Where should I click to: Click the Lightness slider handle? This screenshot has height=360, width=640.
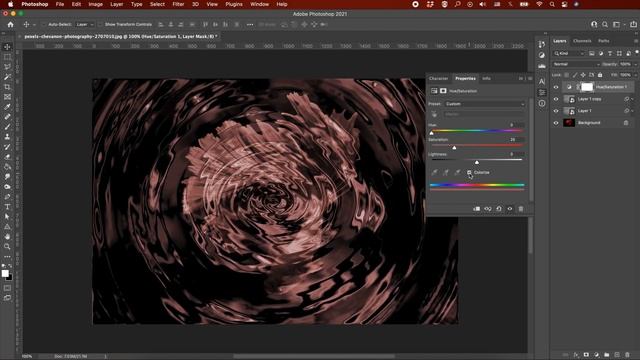tap(477, 162)
